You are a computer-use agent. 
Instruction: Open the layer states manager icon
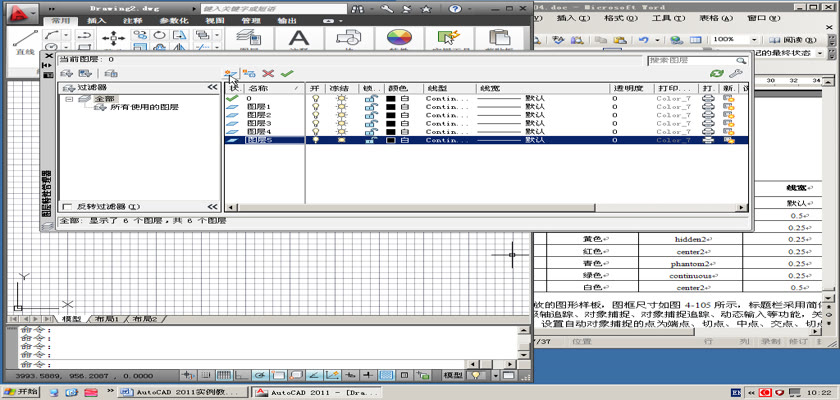click(111, 73)
